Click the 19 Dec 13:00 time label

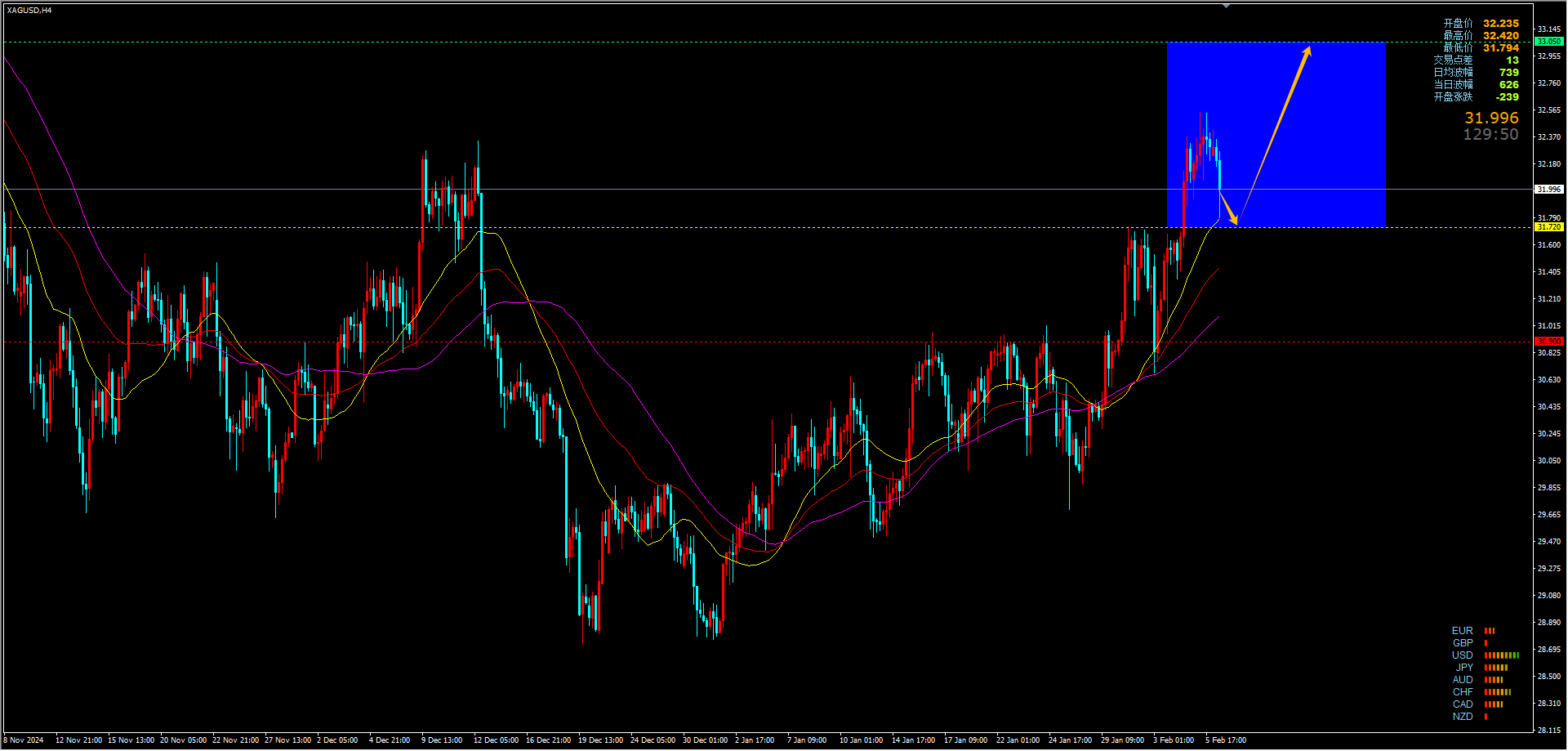click(601, 740)
